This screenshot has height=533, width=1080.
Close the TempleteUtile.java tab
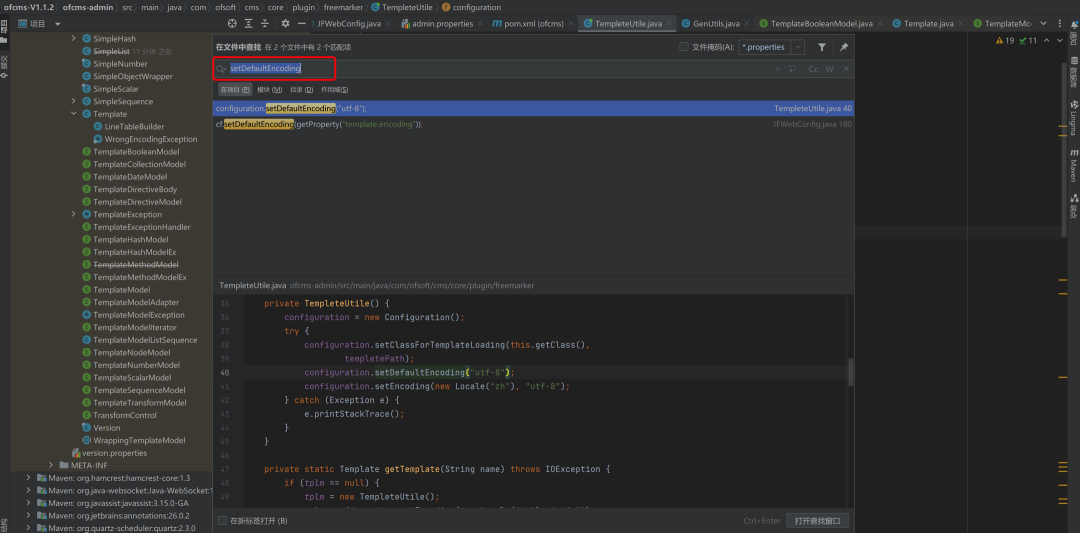click(x=669, y=23)
